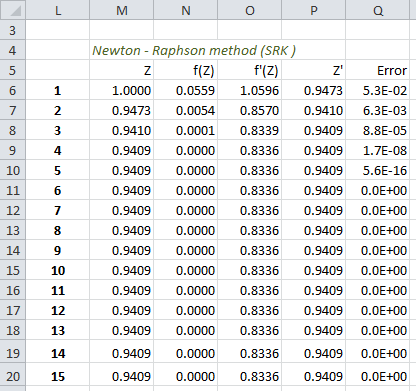This screenshot has width=416, height=391.
Task: Click iteration number 2 cell
Action: click(x=58, y=110)
